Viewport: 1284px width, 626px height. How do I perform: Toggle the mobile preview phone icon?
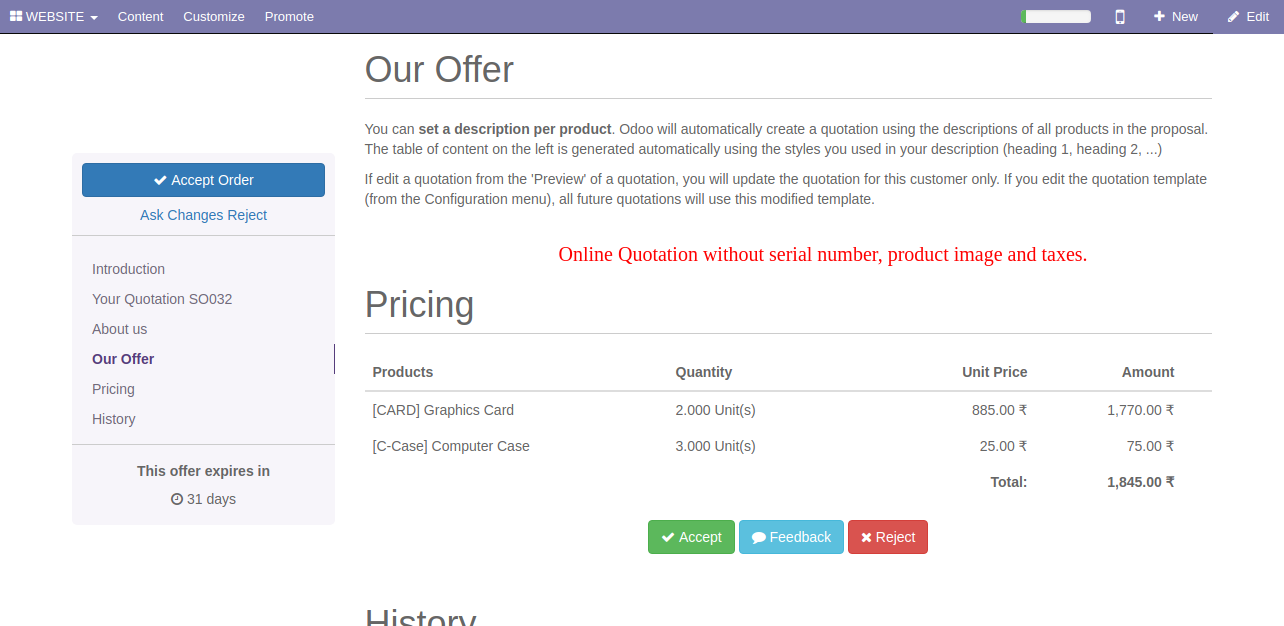pyautogui.click(x=1120, y=16)
